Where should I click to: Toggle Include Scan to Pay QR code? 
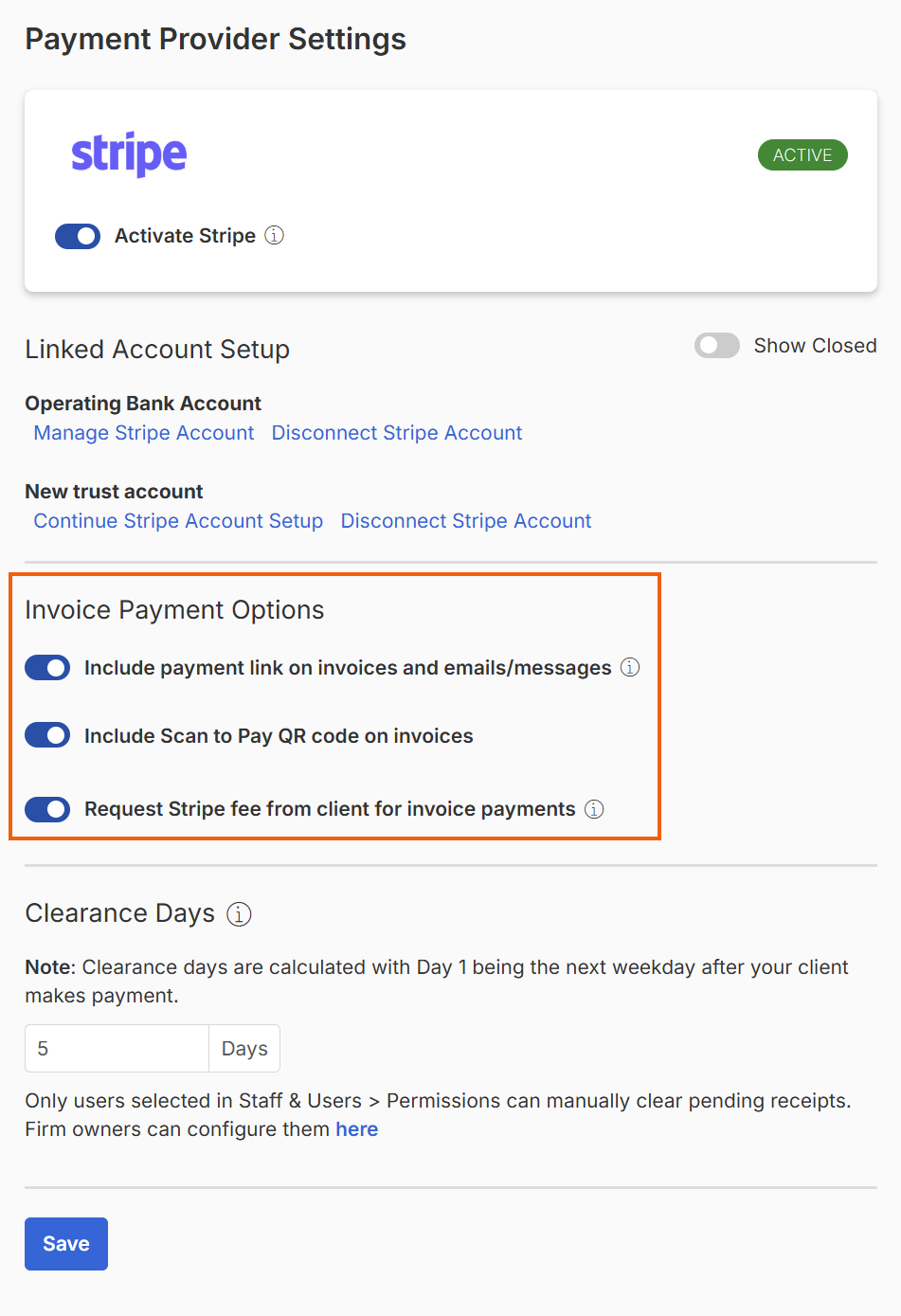(x=47, y=735)
